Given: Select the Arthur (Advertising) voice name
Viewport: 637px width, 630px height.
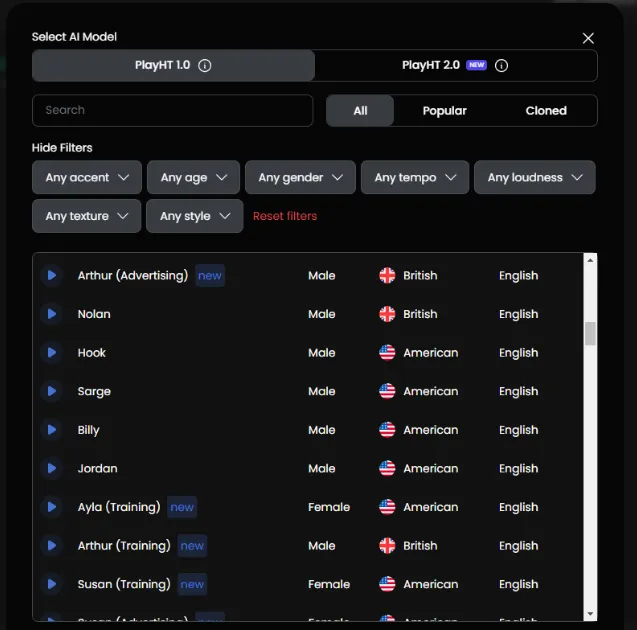Looking at the screenshot, I should coord(133,275).
